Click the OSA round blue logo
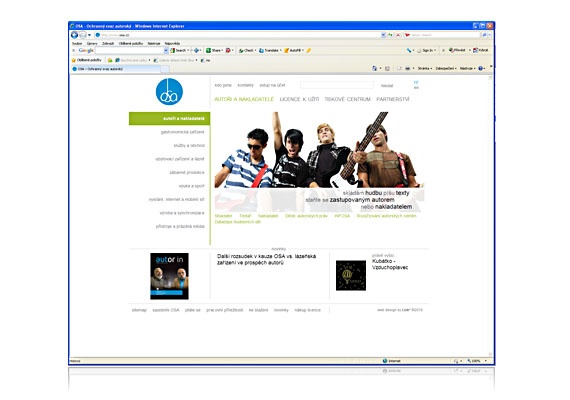This screenshot has height=400, width=570. [x=169, y=92]
